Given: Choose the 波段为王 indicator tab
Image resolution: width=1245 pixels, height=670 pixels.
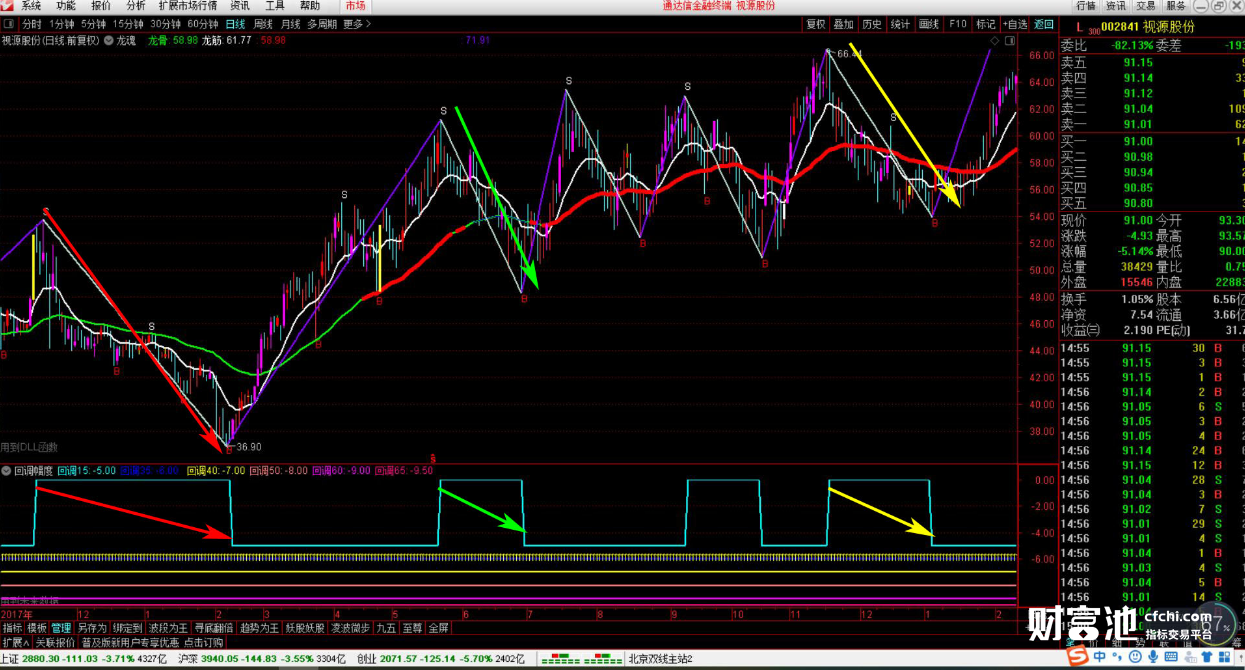Looking at the screenshot, I should 167,628.
